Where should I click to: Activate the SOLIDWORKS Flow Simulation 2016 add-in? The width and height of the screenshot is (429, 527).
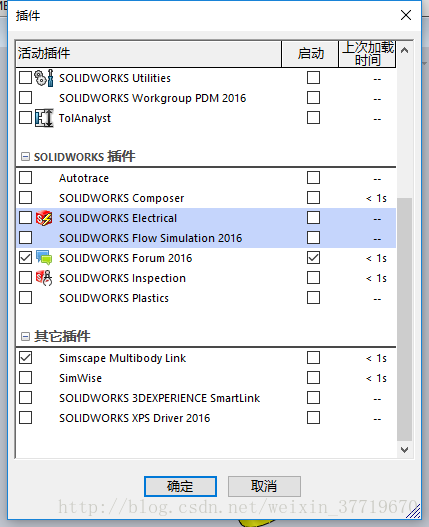click(x=26, y=238)
